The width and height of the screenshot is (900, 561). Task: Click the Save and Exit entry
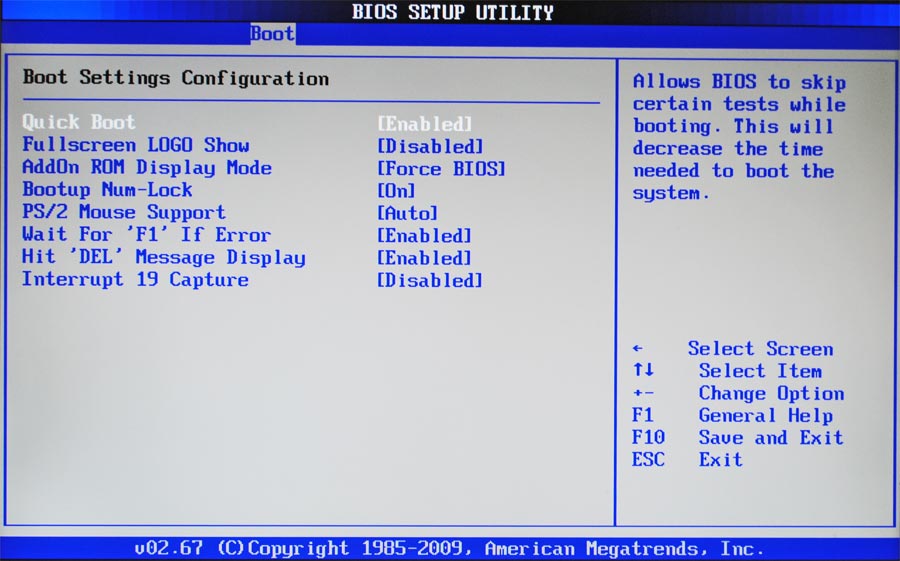pyautogui.click(x=738, y=438)
